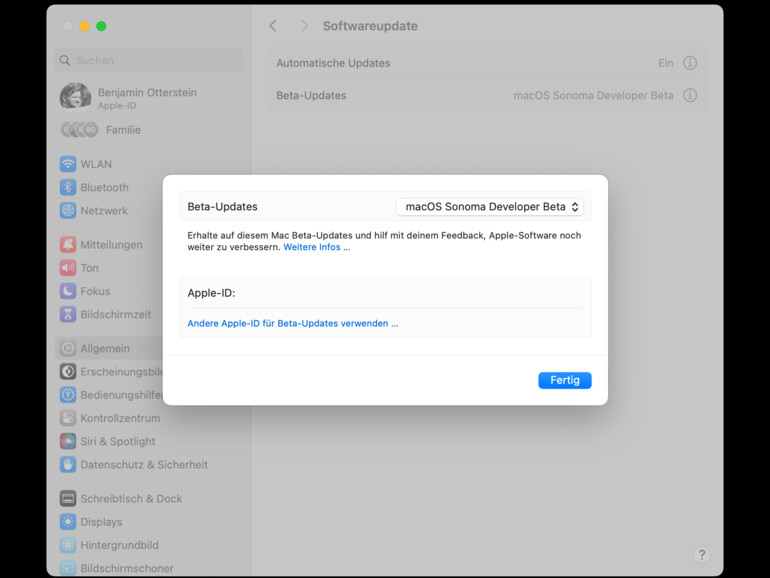Open the help question mark button
The height and width of the screenshot is (578, 770).
click(x=701, y=555)
